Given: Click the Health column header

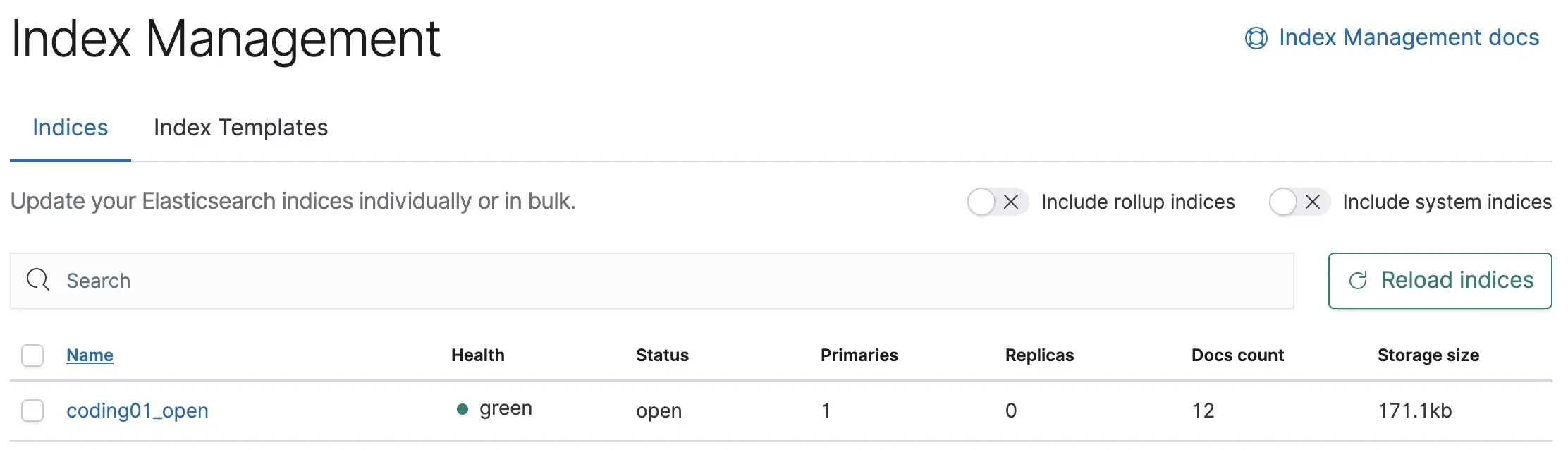Looking at the screenshot, I should pos(477,355).
